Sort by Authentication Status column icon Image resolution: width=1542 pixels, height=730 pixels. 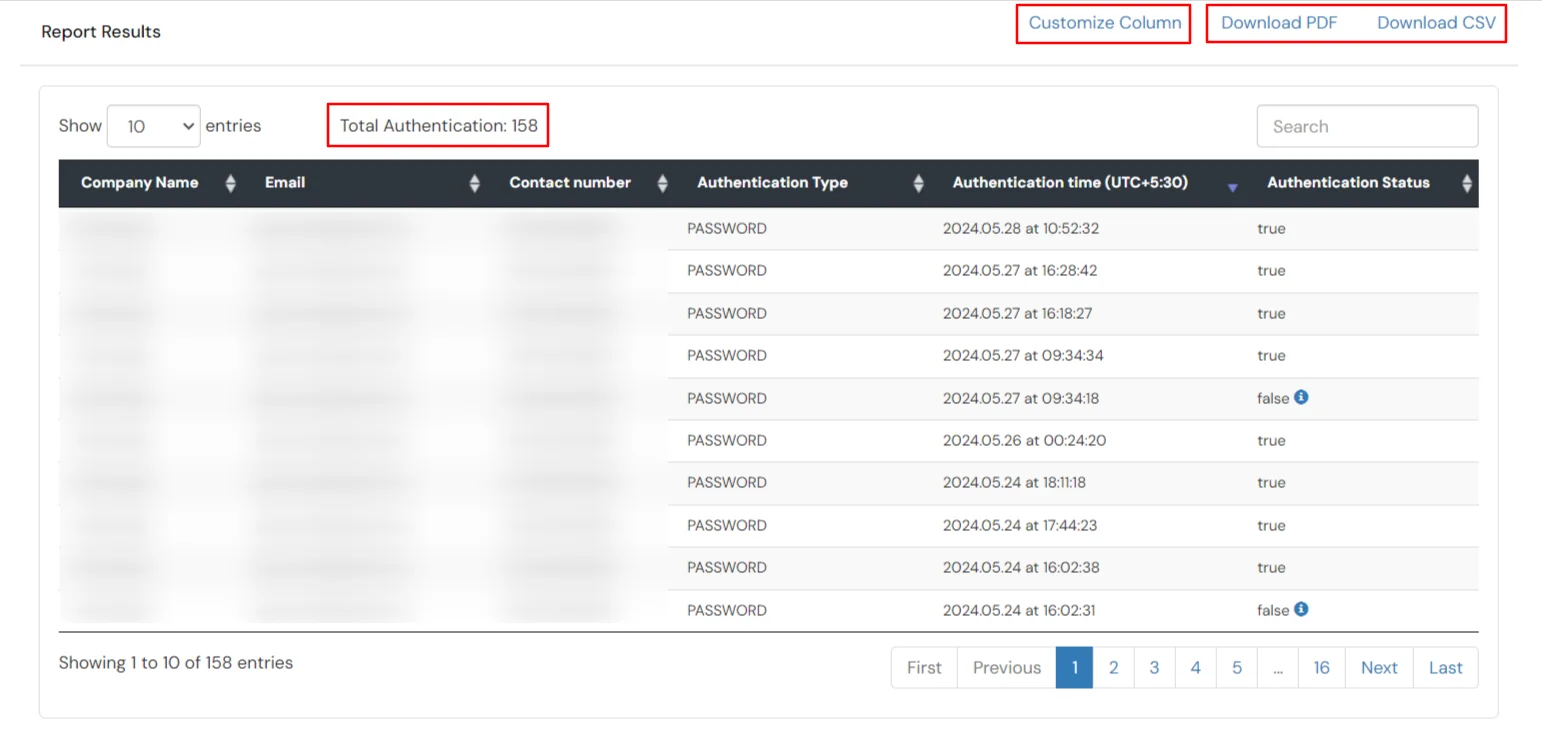pyautogui.click(x=1466, y=183)
